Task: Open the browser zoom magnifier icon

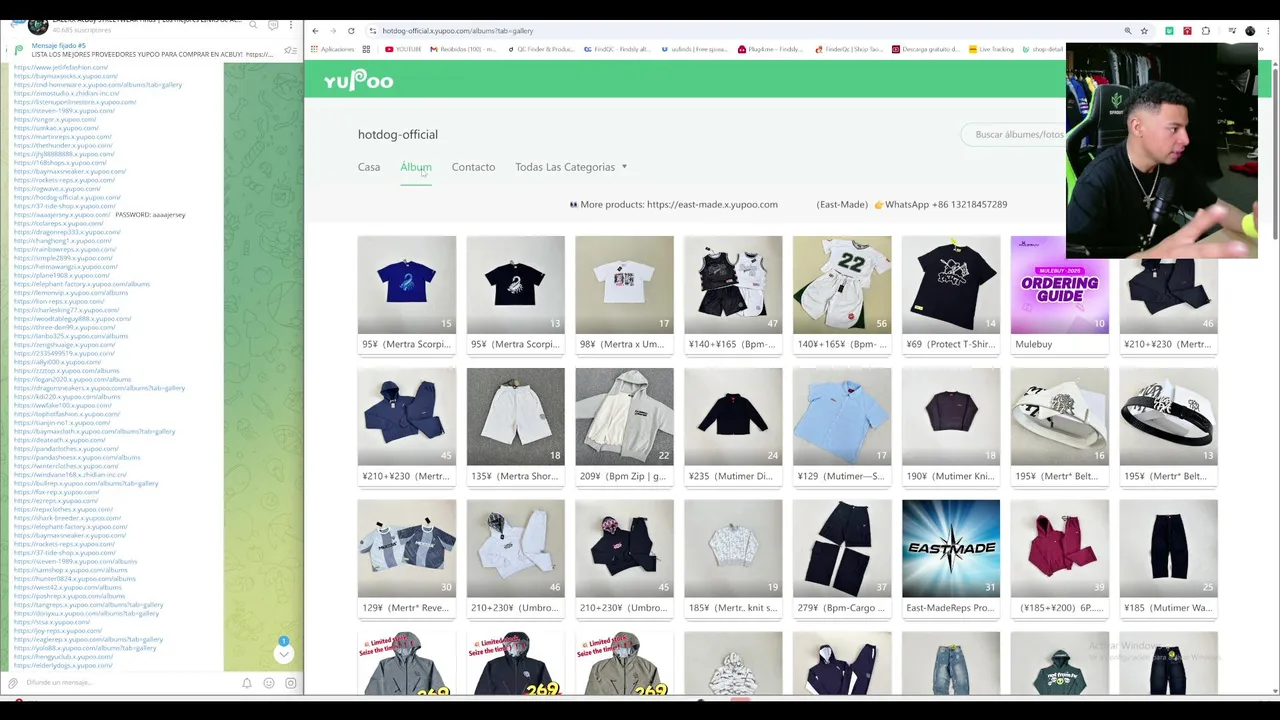Action: [x=1128, y=31]
